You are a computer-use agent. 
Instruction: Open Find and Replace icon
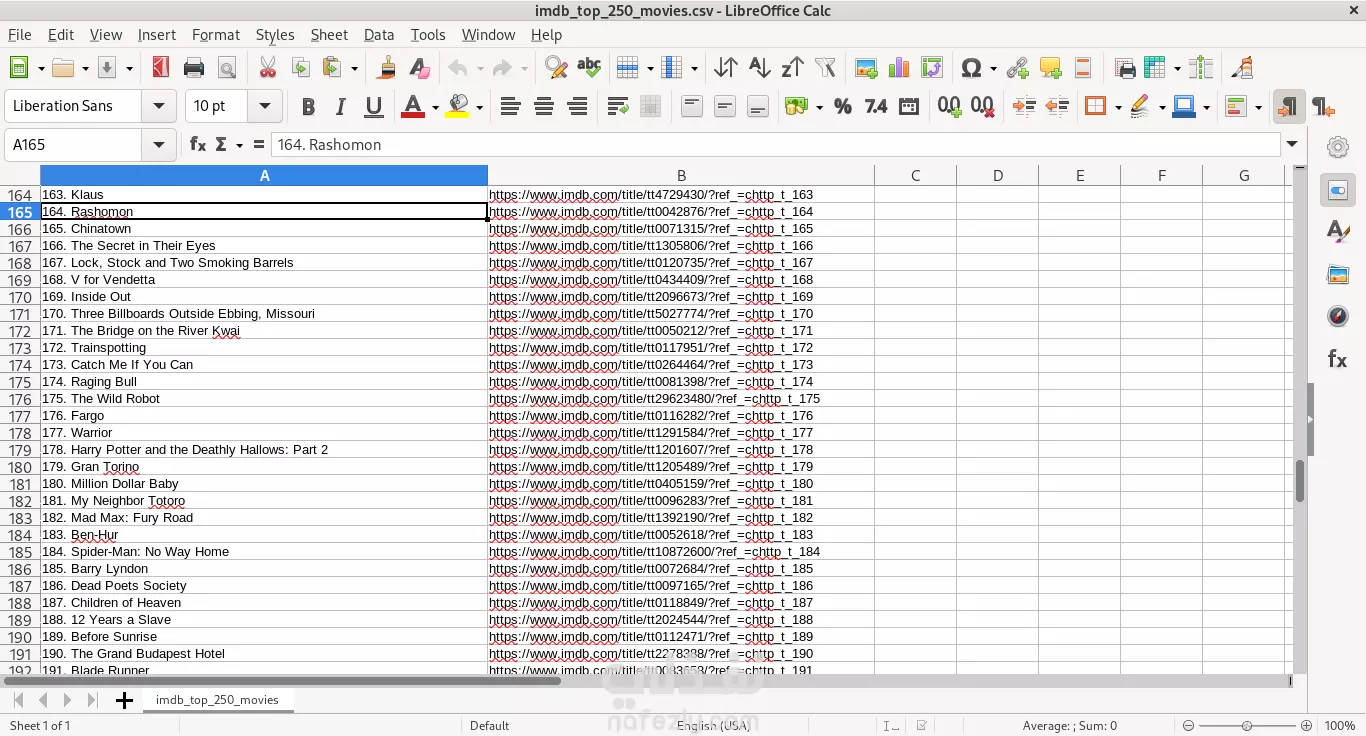point(556,68)
